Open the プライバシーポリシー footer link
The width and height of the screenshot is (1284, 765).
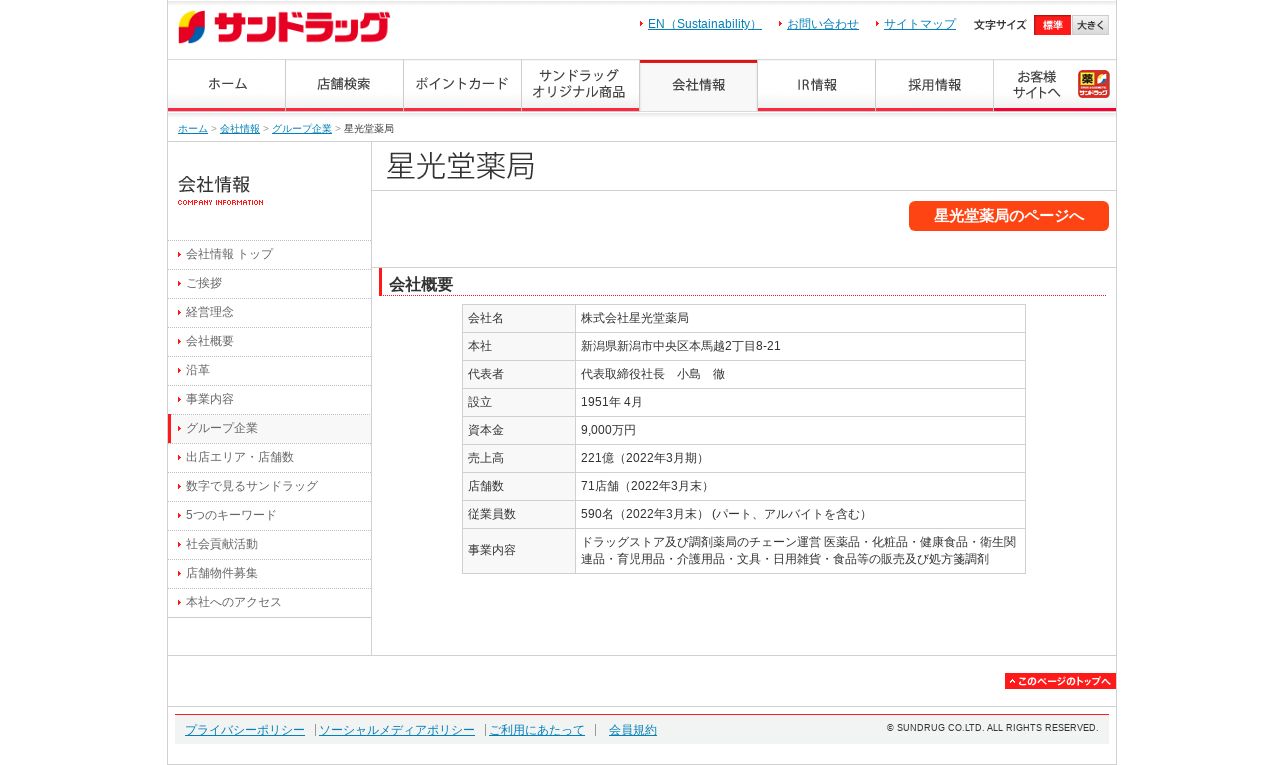pos(245,730)
